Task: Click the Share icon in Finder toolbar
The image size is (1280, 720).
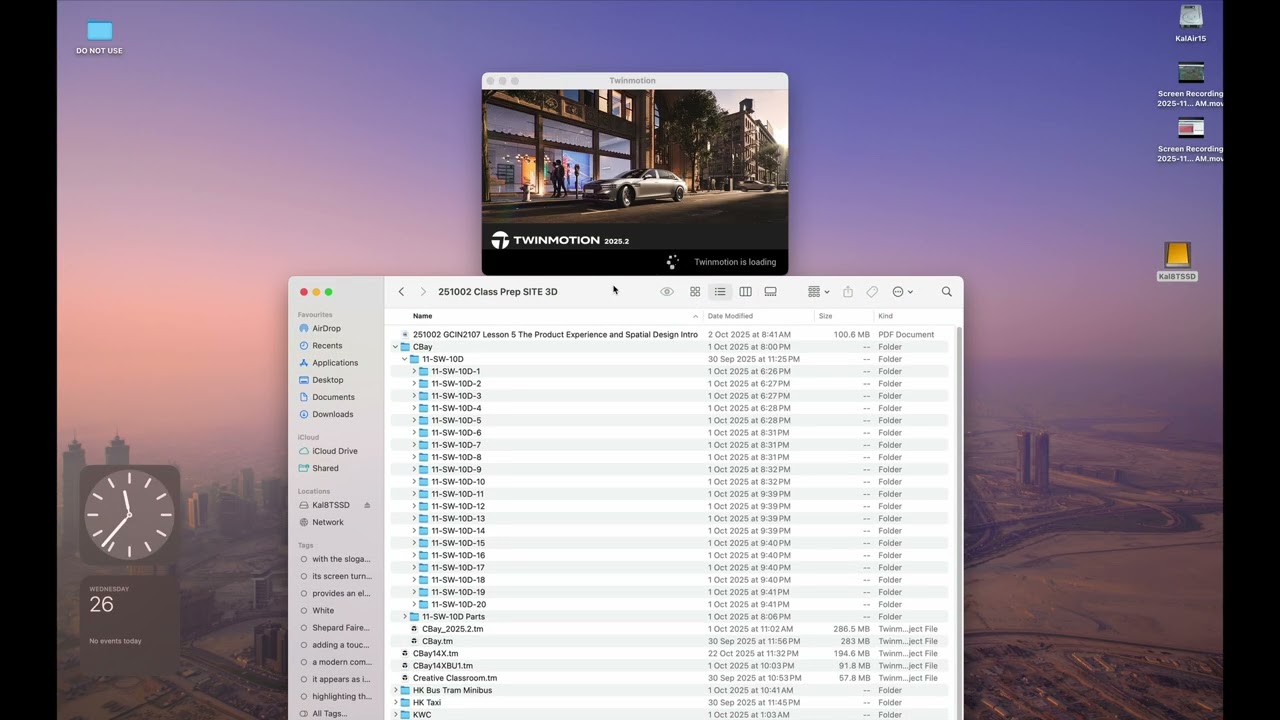Action: pyautogui.click(x=848, y=292)
